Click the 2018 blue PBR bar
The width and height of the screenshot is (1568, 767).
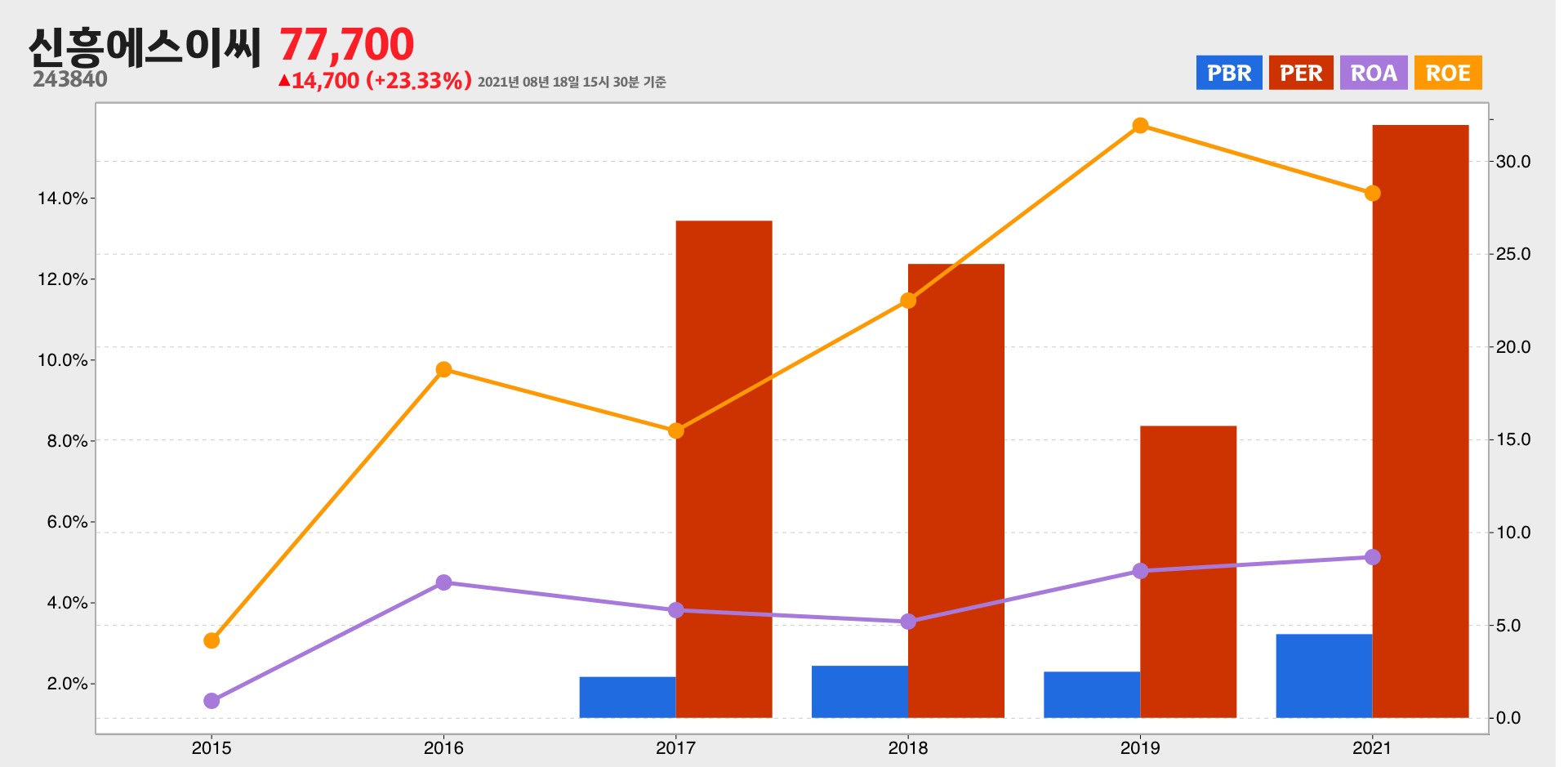pos(860,692)
